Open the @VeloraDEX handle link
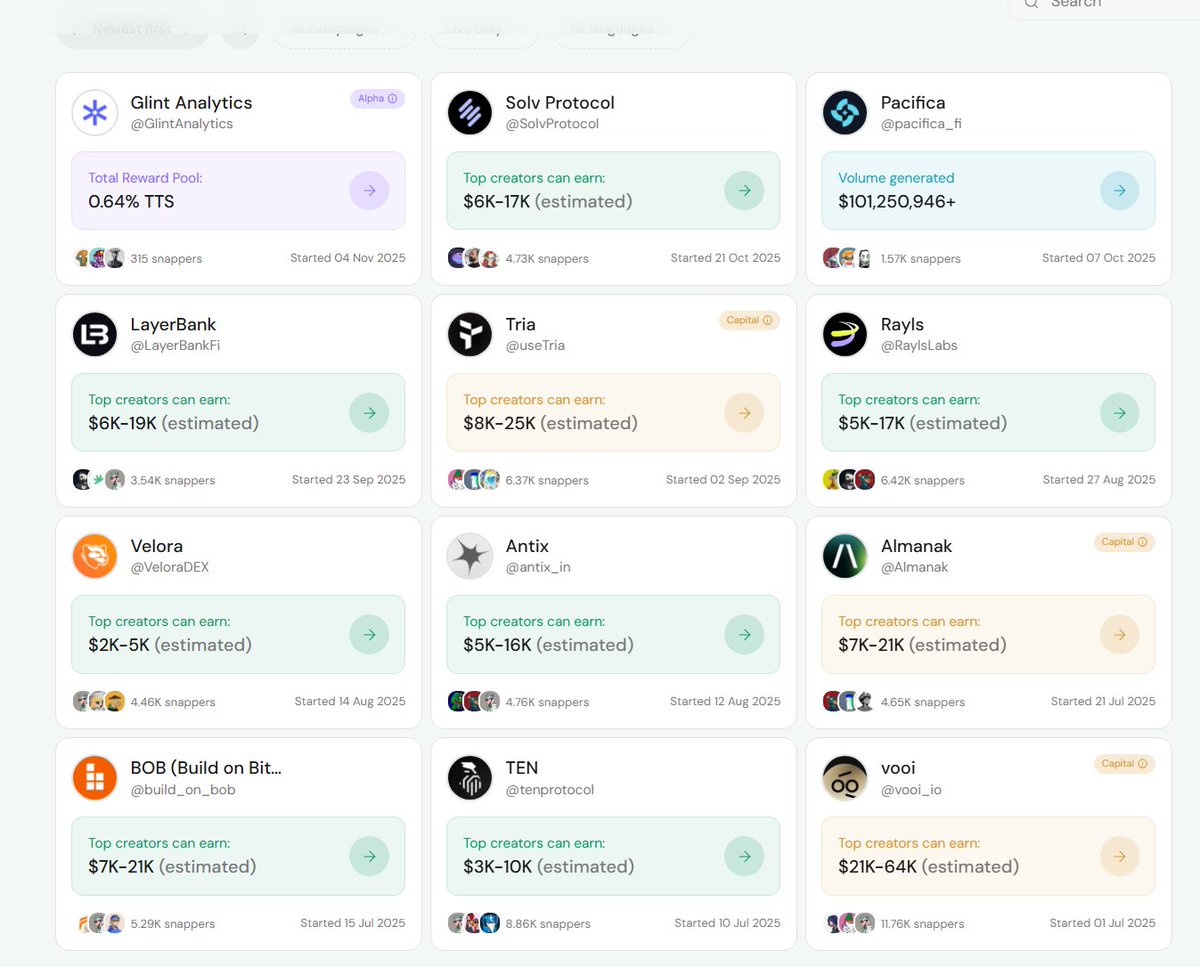 [x=170, y=567]
